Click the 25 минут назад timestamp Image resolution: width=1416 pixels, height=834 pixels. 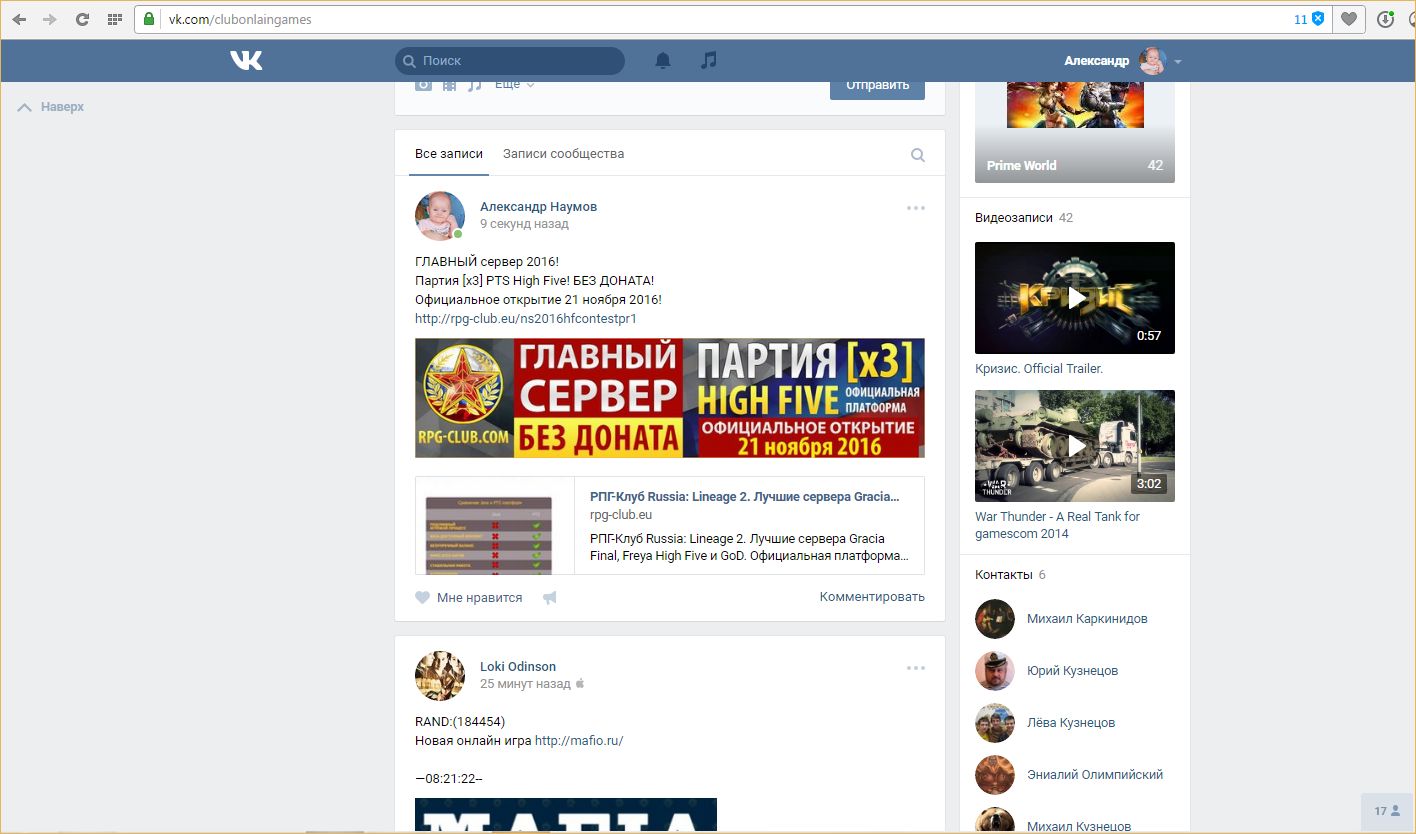coord(525,684)
